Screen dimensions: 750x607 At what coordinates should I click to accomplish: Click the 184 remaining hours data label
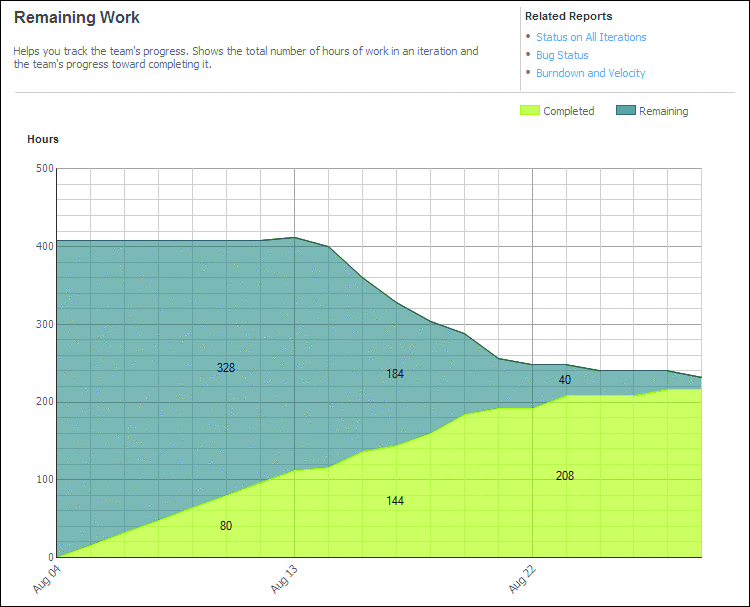click(395, 374)
